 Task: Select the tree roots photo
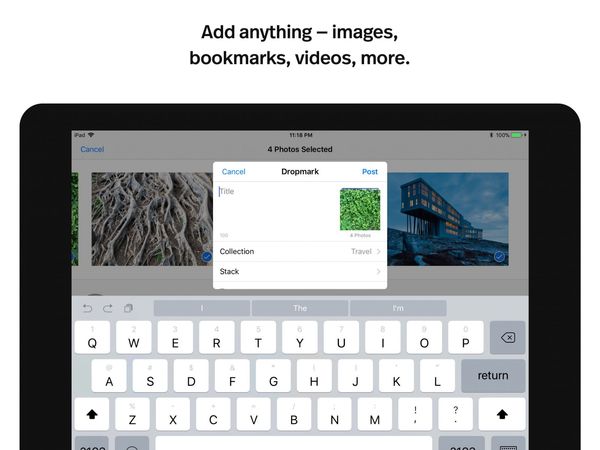[152, 219]
